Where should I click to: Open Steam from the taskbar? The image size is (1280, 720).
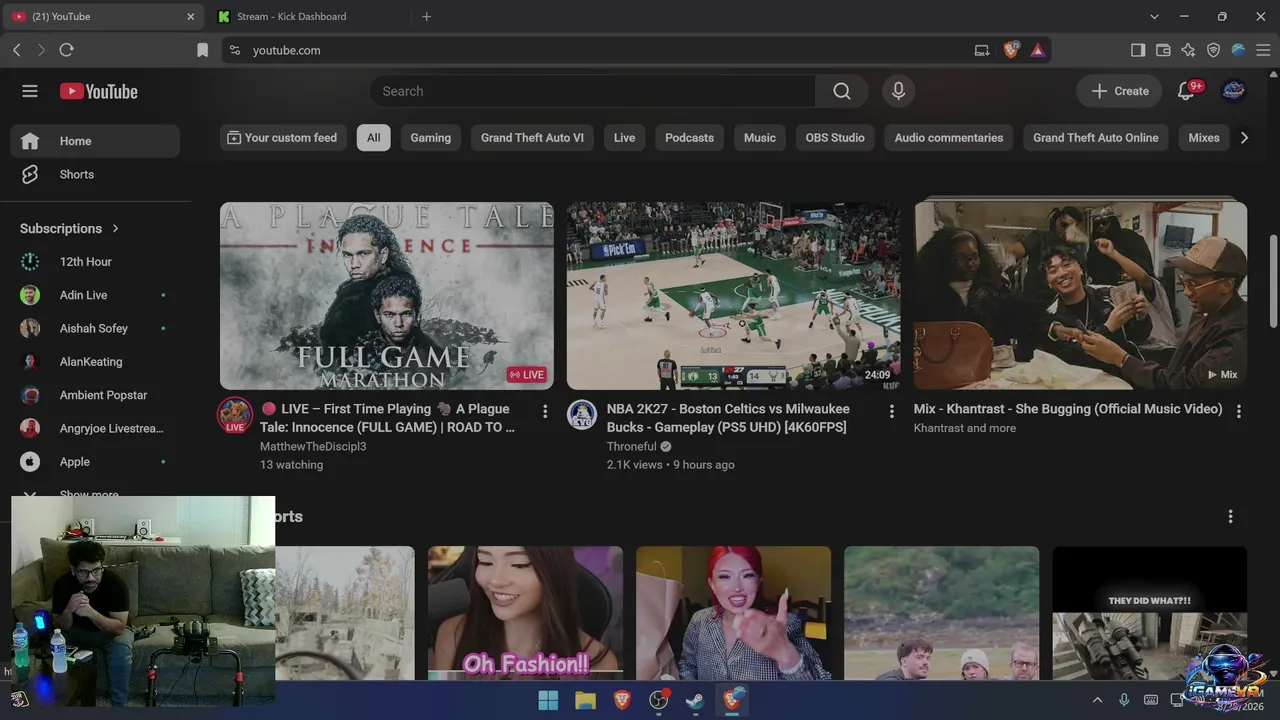coord(695,700)
